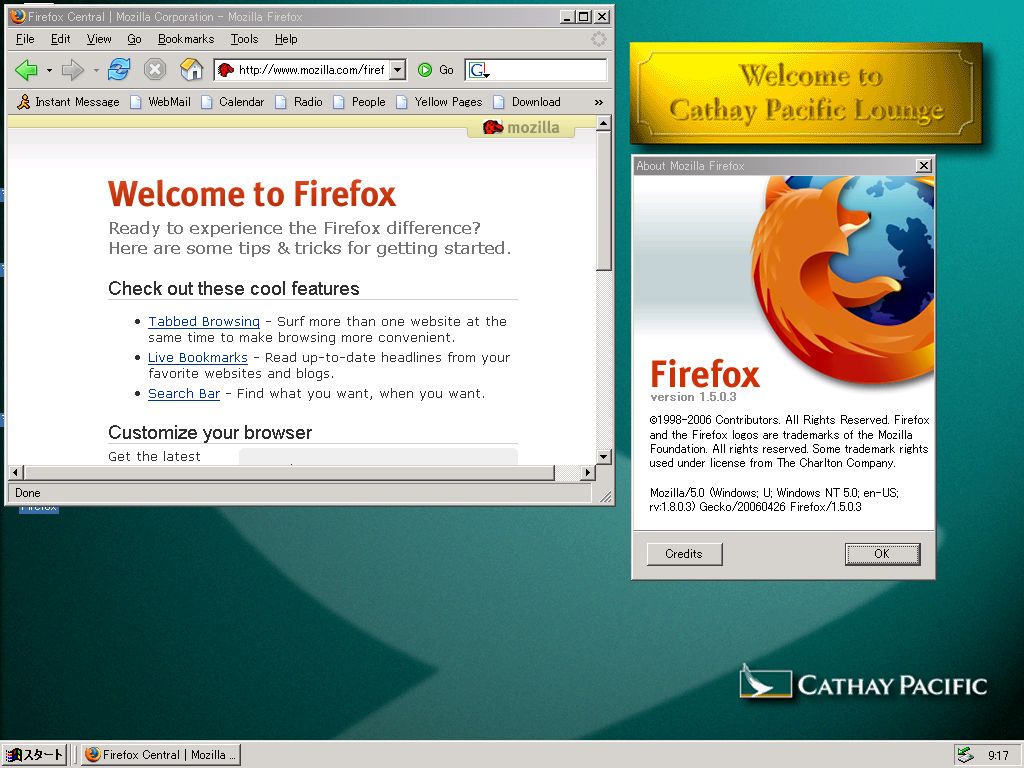1024x768 pixels.
Task: Click the green Go button icon
Action: tap(424, 70)
